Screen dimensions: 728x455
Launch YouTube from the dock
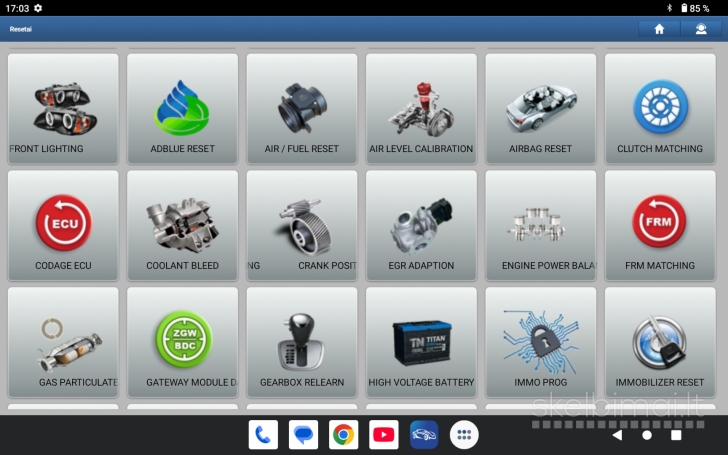(x=384, y=435)
